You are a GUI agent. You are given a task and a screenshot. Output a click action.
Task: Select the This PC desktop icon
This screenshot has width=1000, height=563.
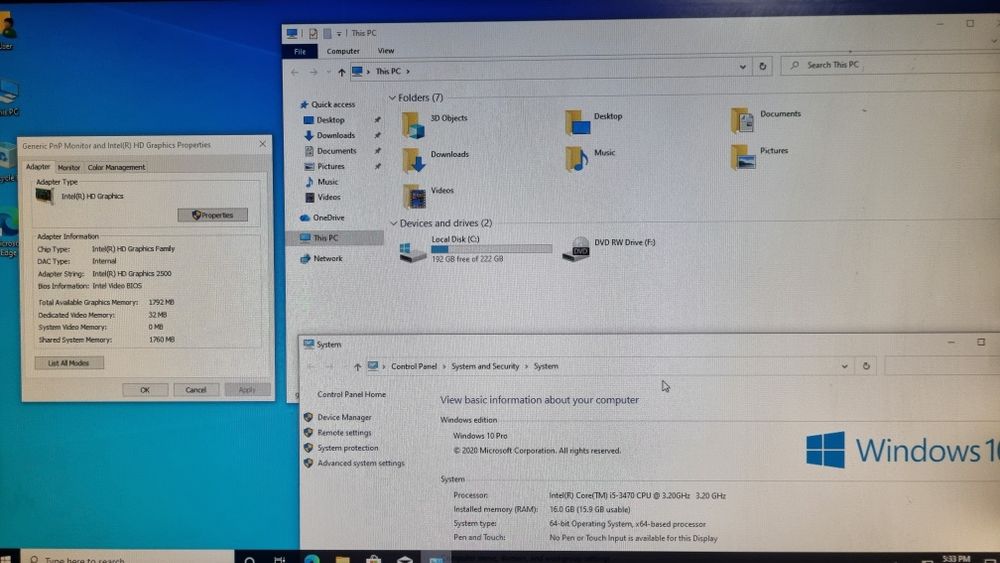[8, 98]
